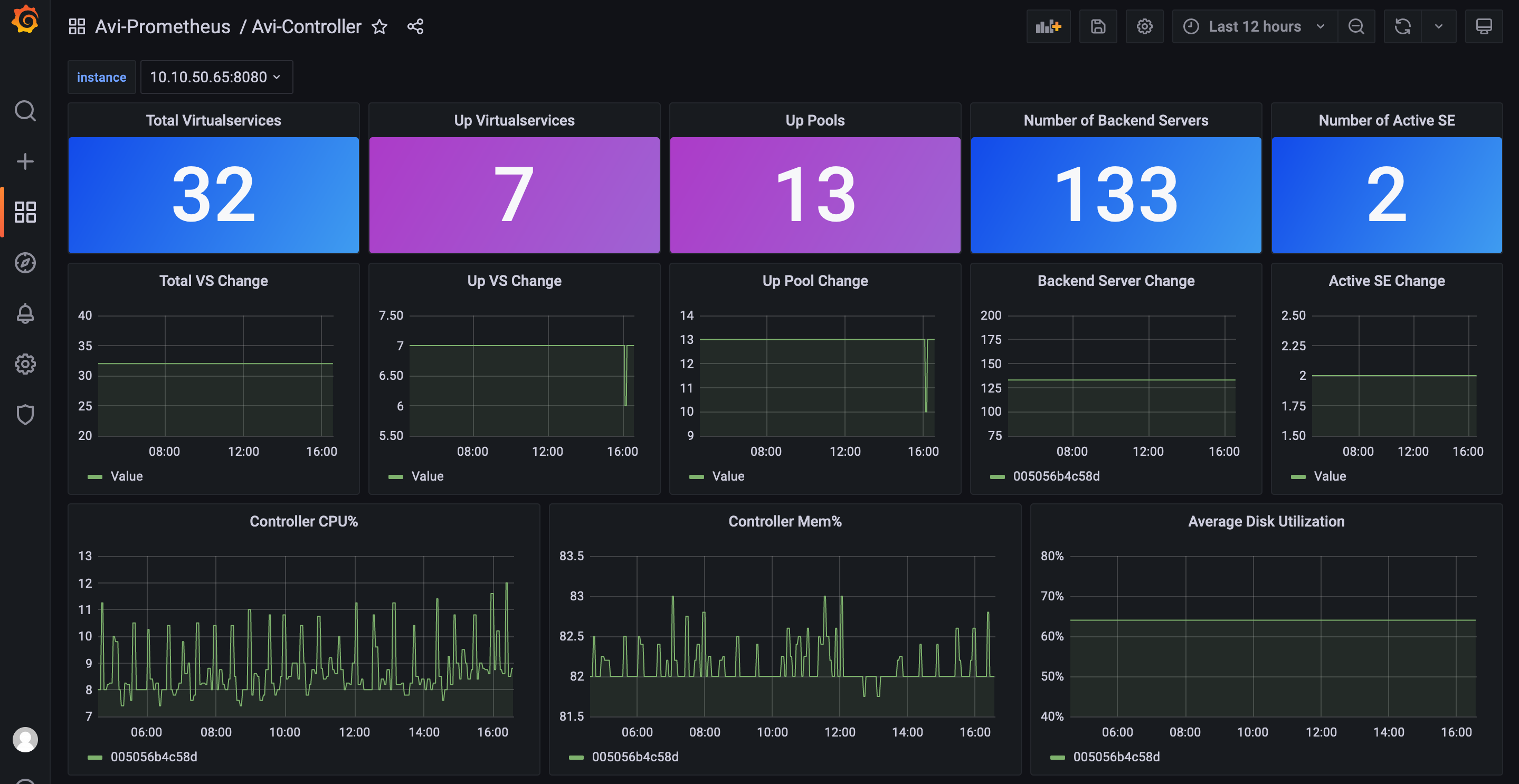
Task: Open the Configuration gear in sidebar
Action: [x=25, y=364]
